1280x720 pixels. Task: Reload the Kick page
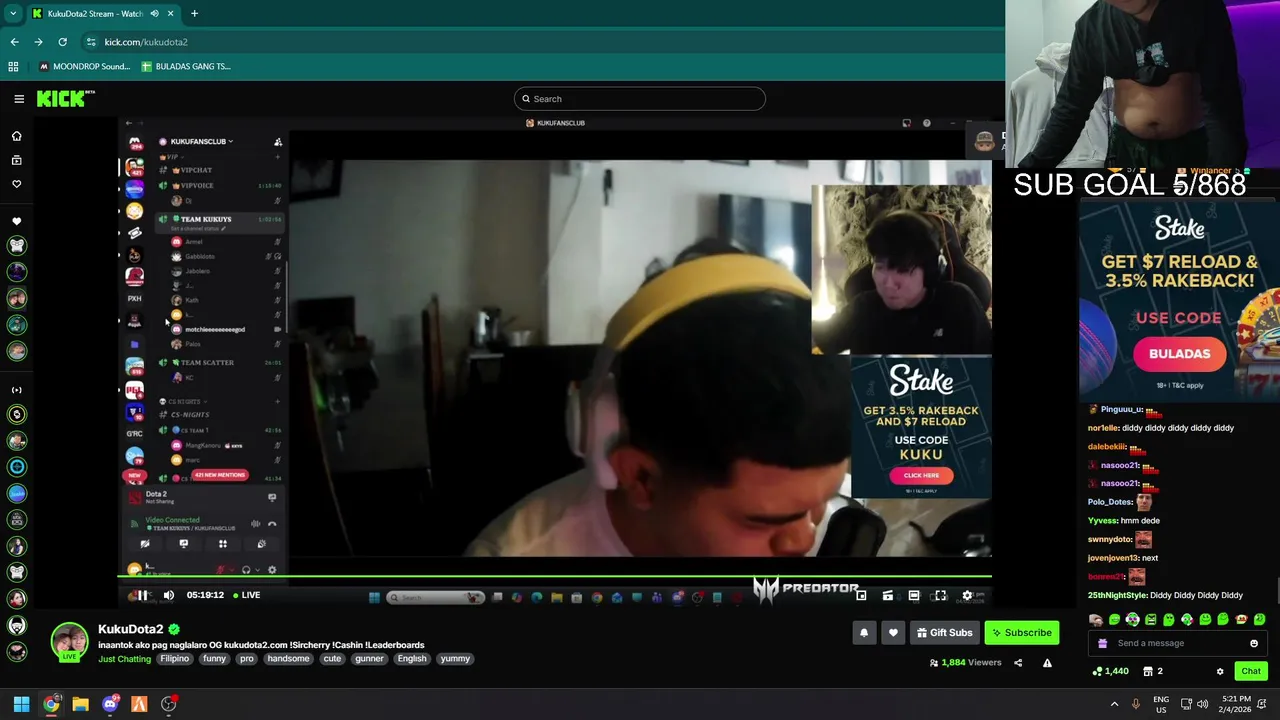[62, 42]
